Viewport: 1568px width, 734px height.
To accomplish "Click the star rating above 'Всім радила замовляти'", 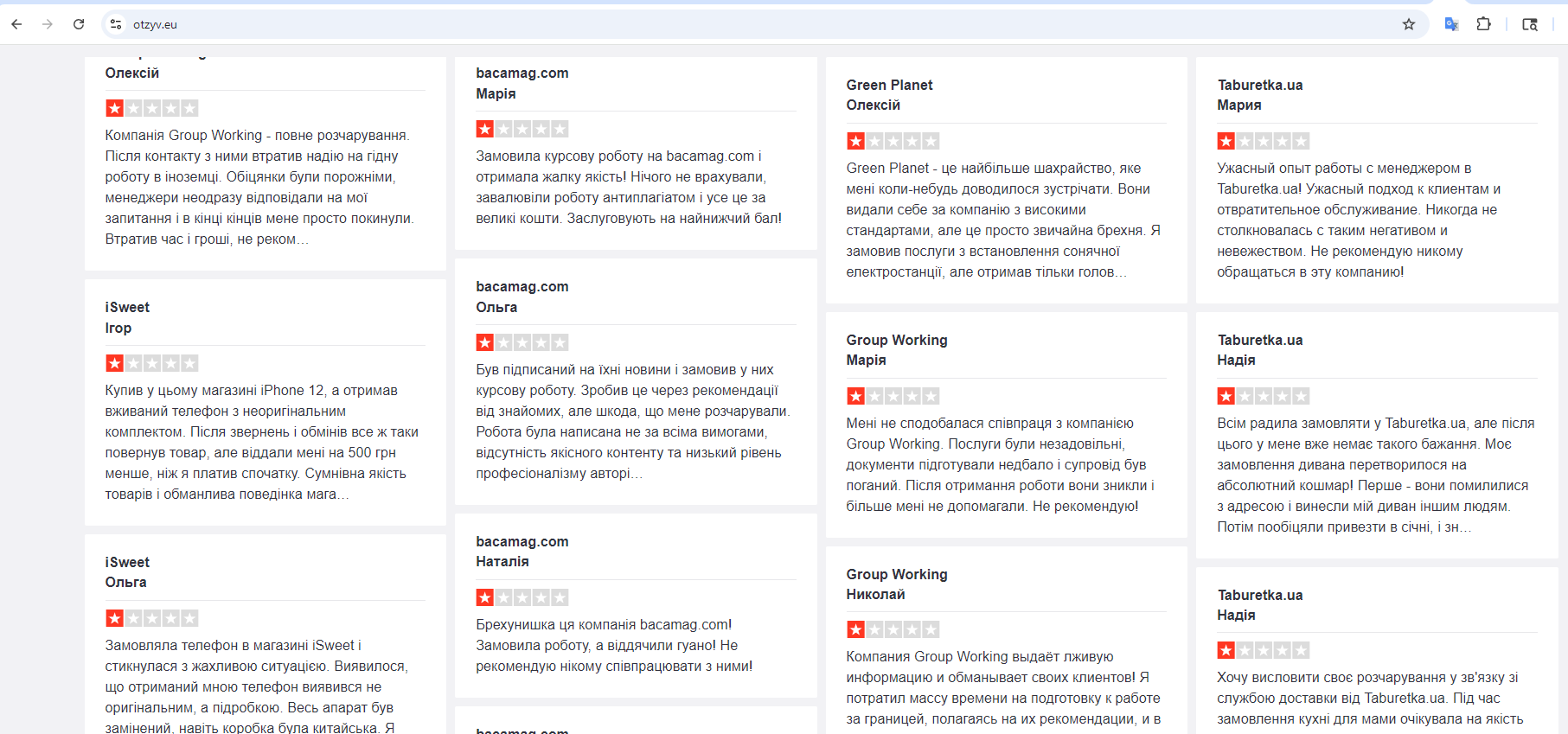I will (x=1264, y=396).
